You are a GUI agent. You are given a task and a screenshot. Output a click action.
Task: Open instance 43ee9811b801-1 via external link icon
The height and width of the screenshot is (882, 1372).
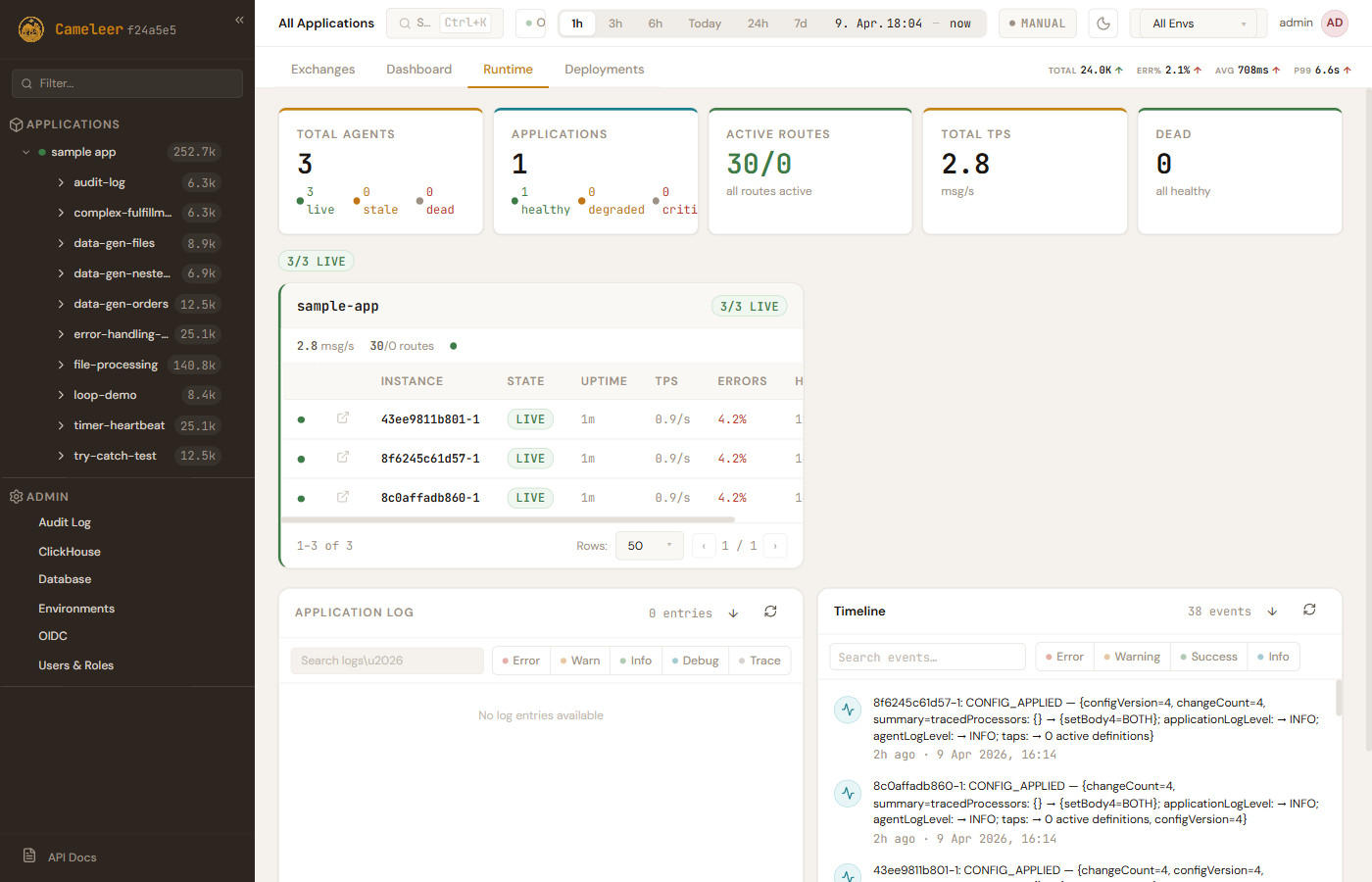point(343,418)
